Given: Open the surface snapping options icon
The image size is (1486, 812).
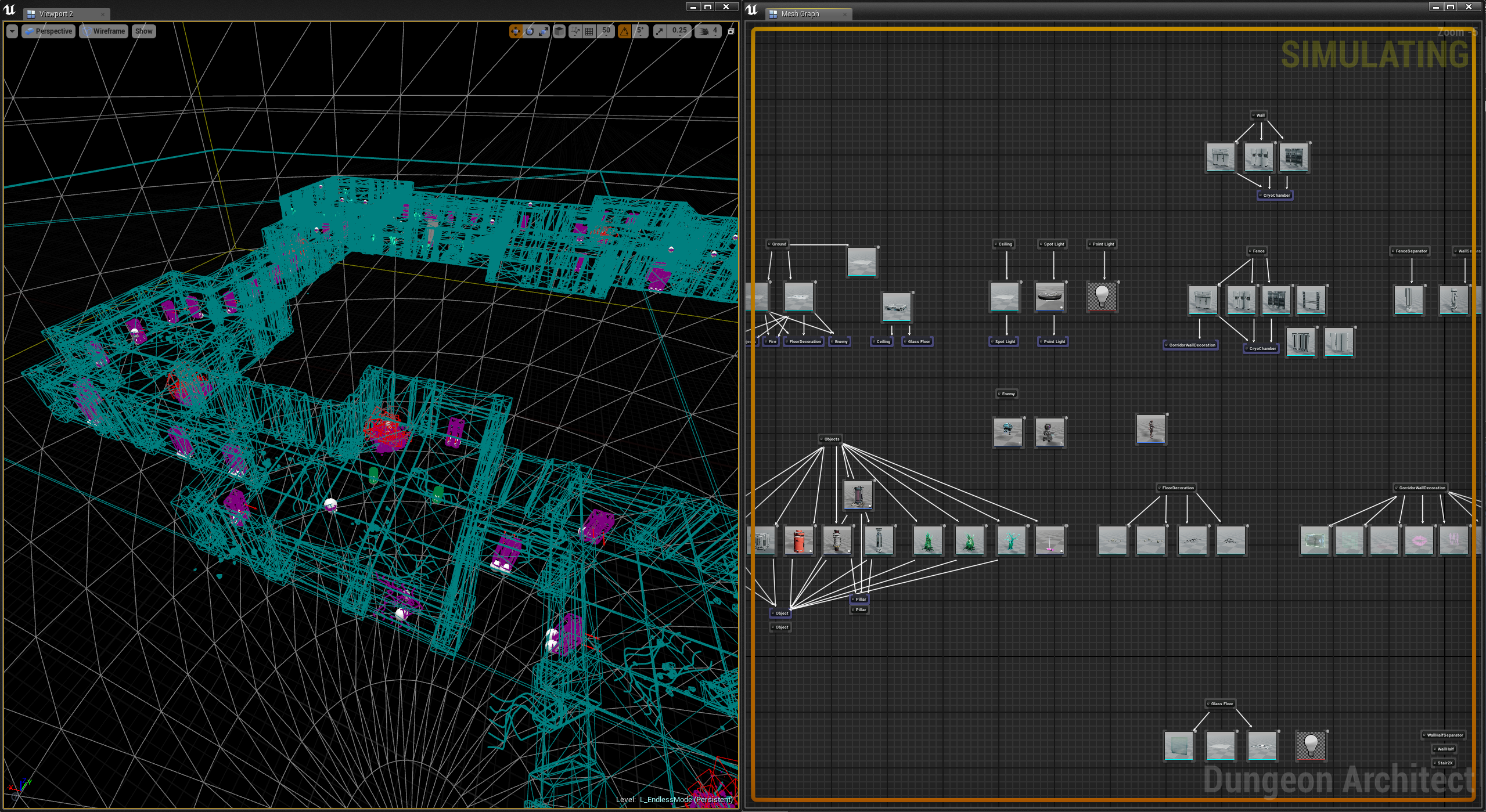Looking at the screenshot, I should tap(575, 31).
